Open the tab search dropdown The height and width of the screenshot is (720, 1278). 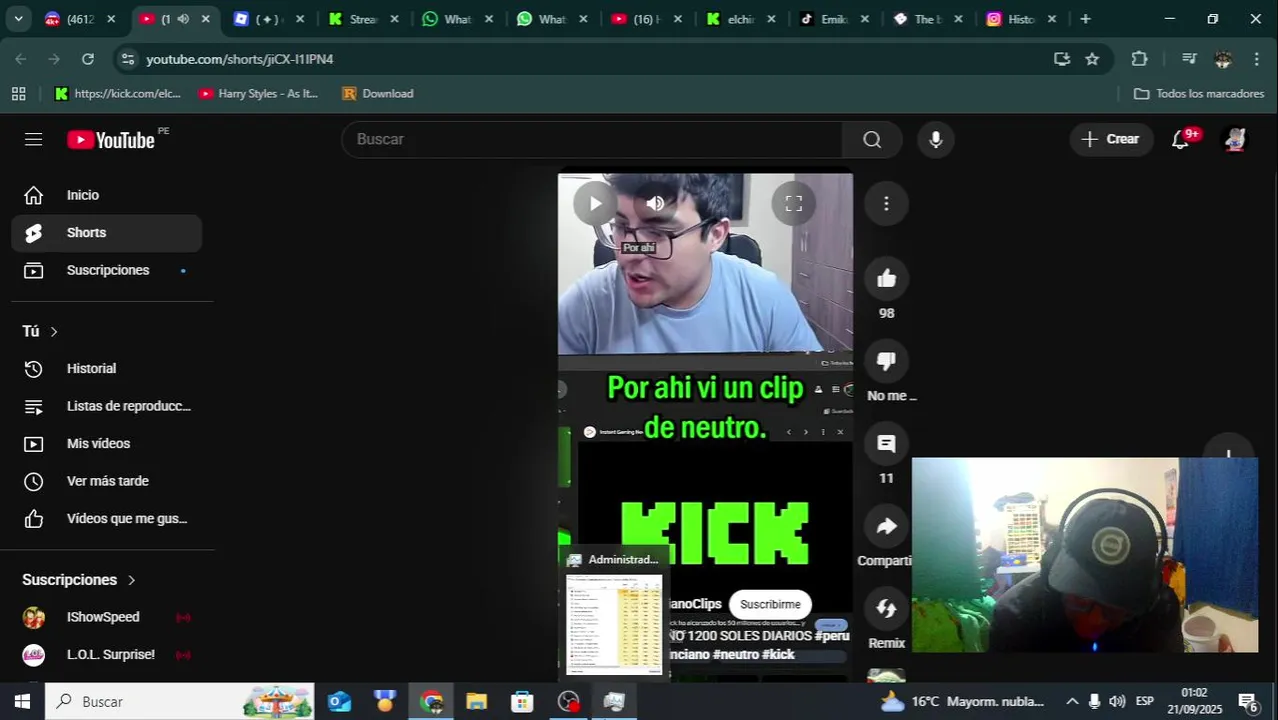pos(18,19)
